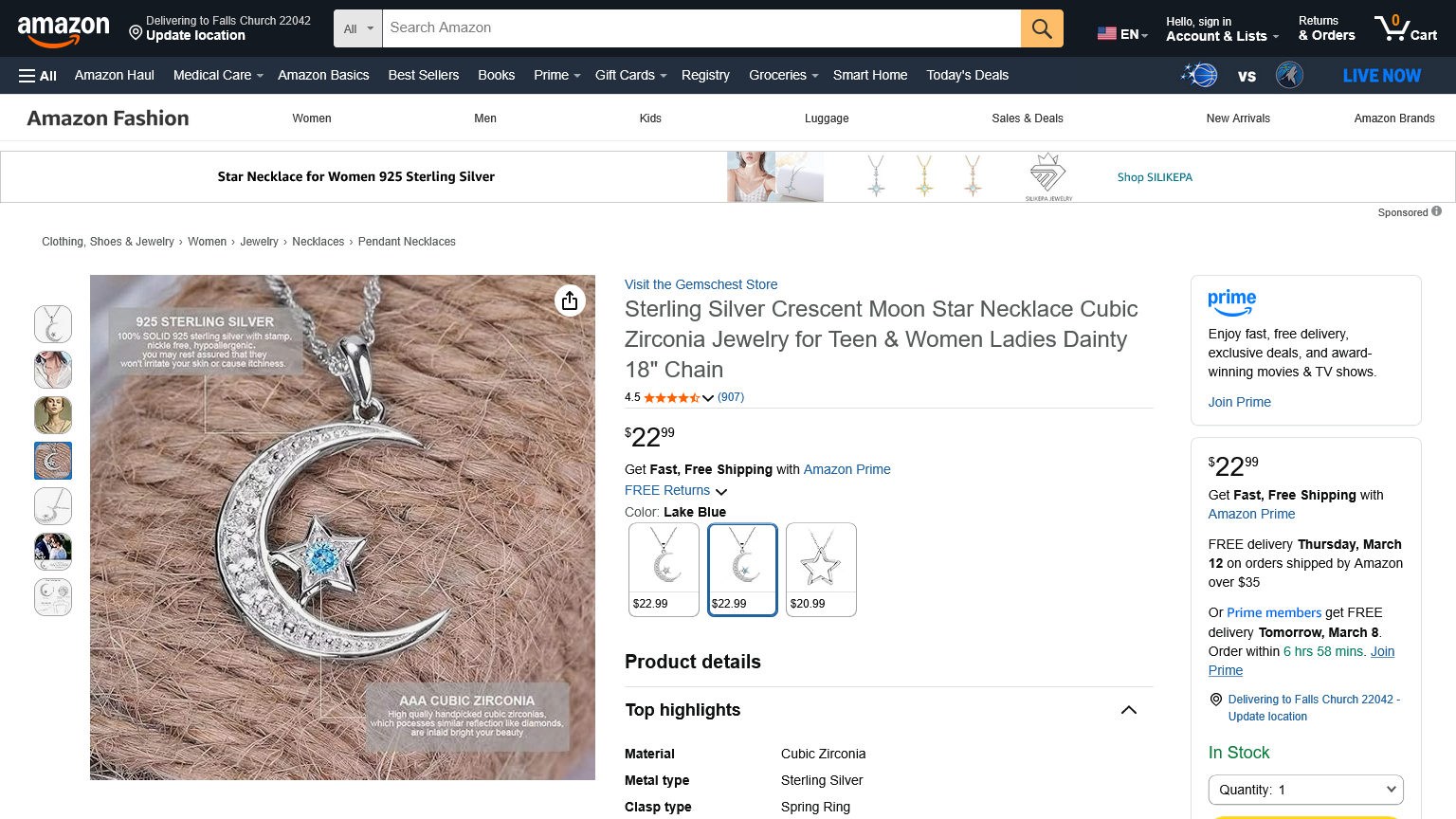Select the star pendant option at $20.99
Image resolution: width=1456 pixels, height=819 pixels.
821,569
